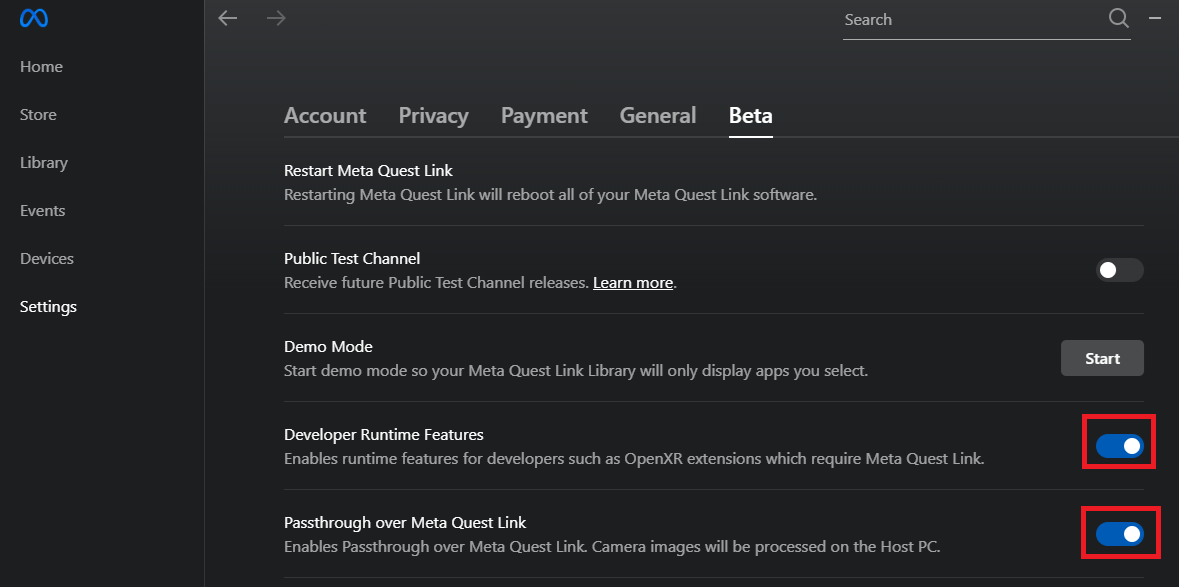Click the search magnifier icon
This screenshot has width=1179, height=587.
pos(1119,18)
